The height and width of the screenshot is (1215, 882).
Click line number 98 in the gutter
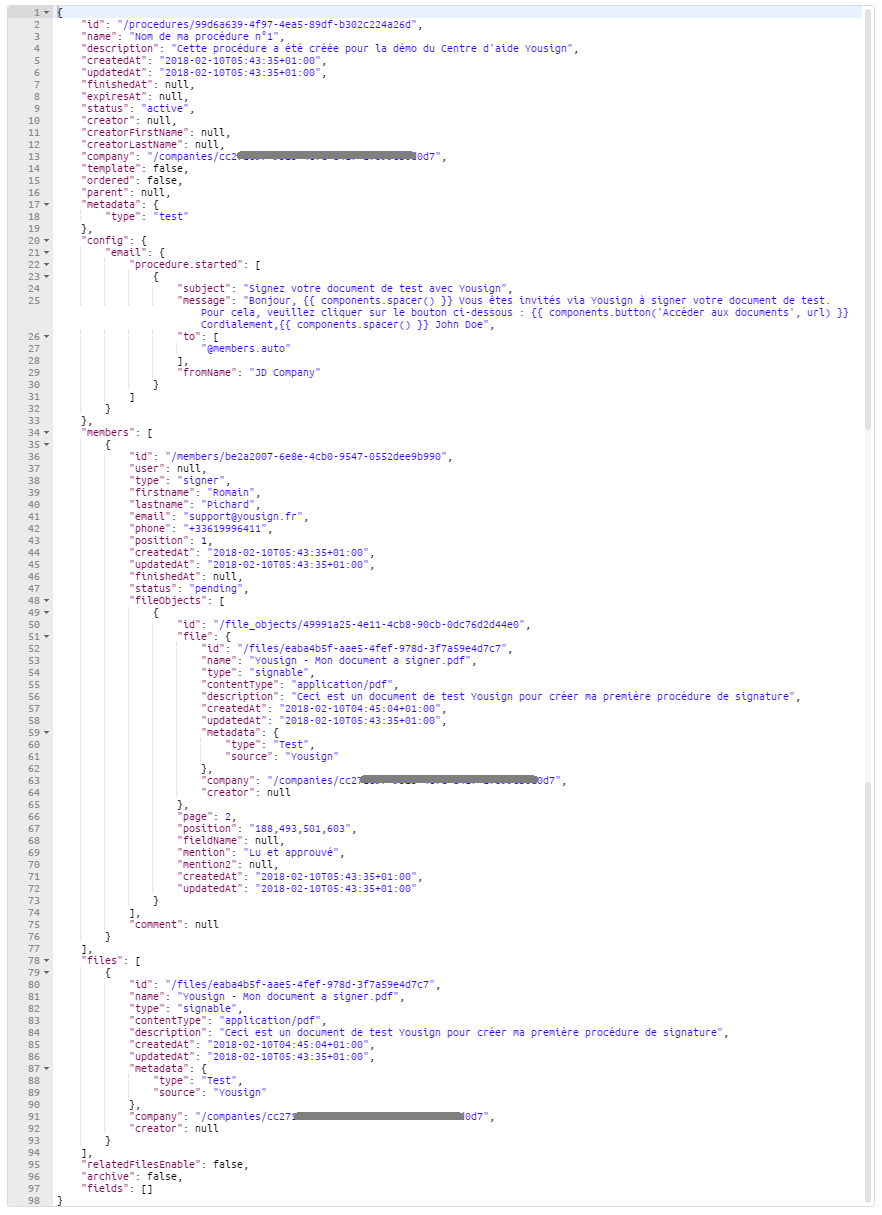pos(34,1200)
